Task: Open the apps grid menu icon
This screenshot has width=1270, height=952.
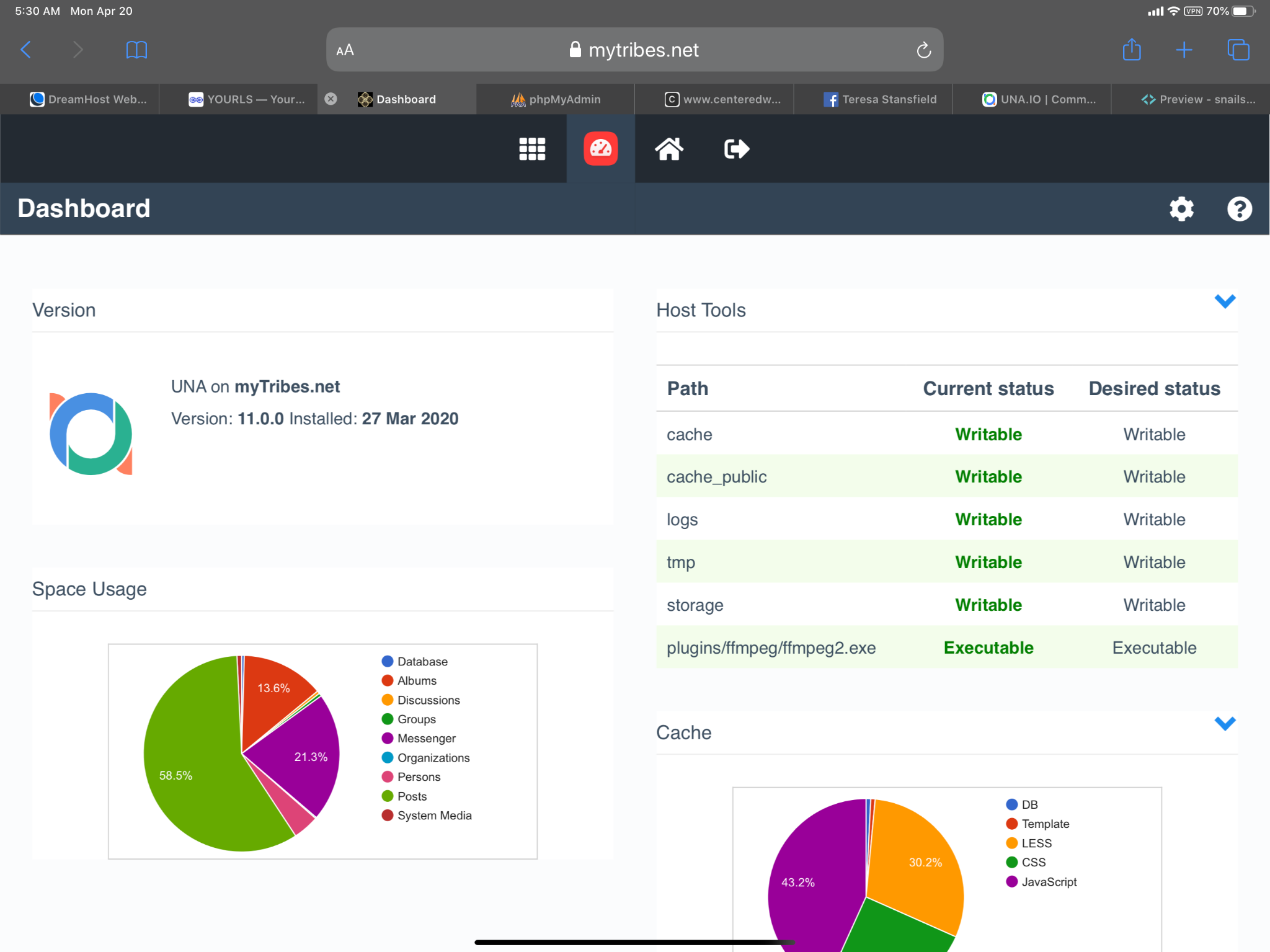Action: [x=532, y=149]
